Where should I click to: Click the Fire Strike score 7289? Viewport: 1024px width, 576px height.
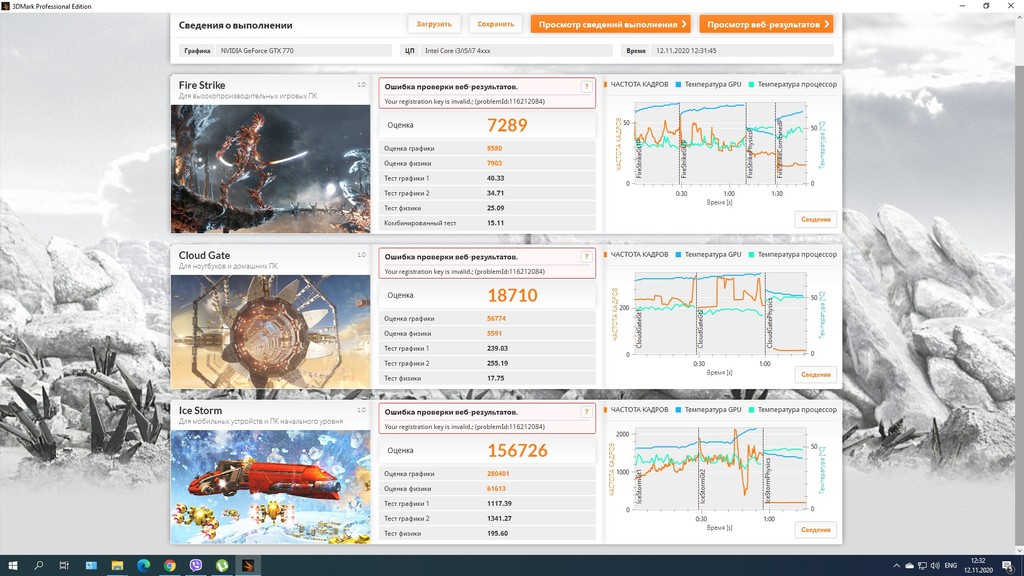(x=507, y=125)
